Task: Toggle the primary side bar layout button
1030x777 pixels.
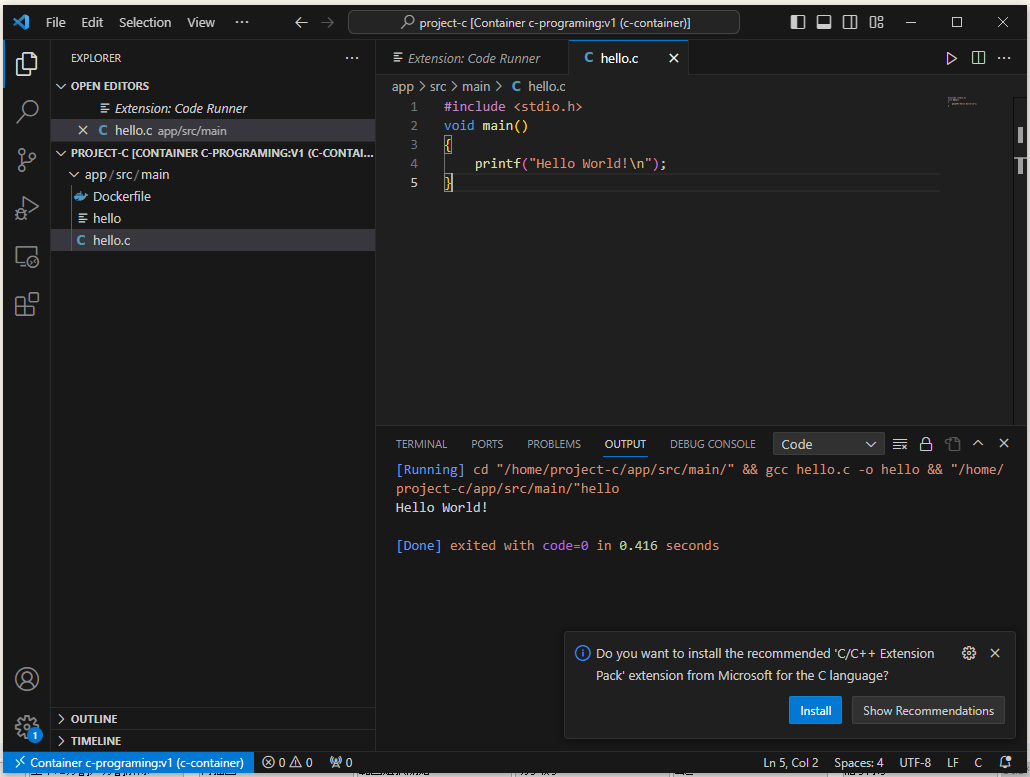Action: pos(797,22)
